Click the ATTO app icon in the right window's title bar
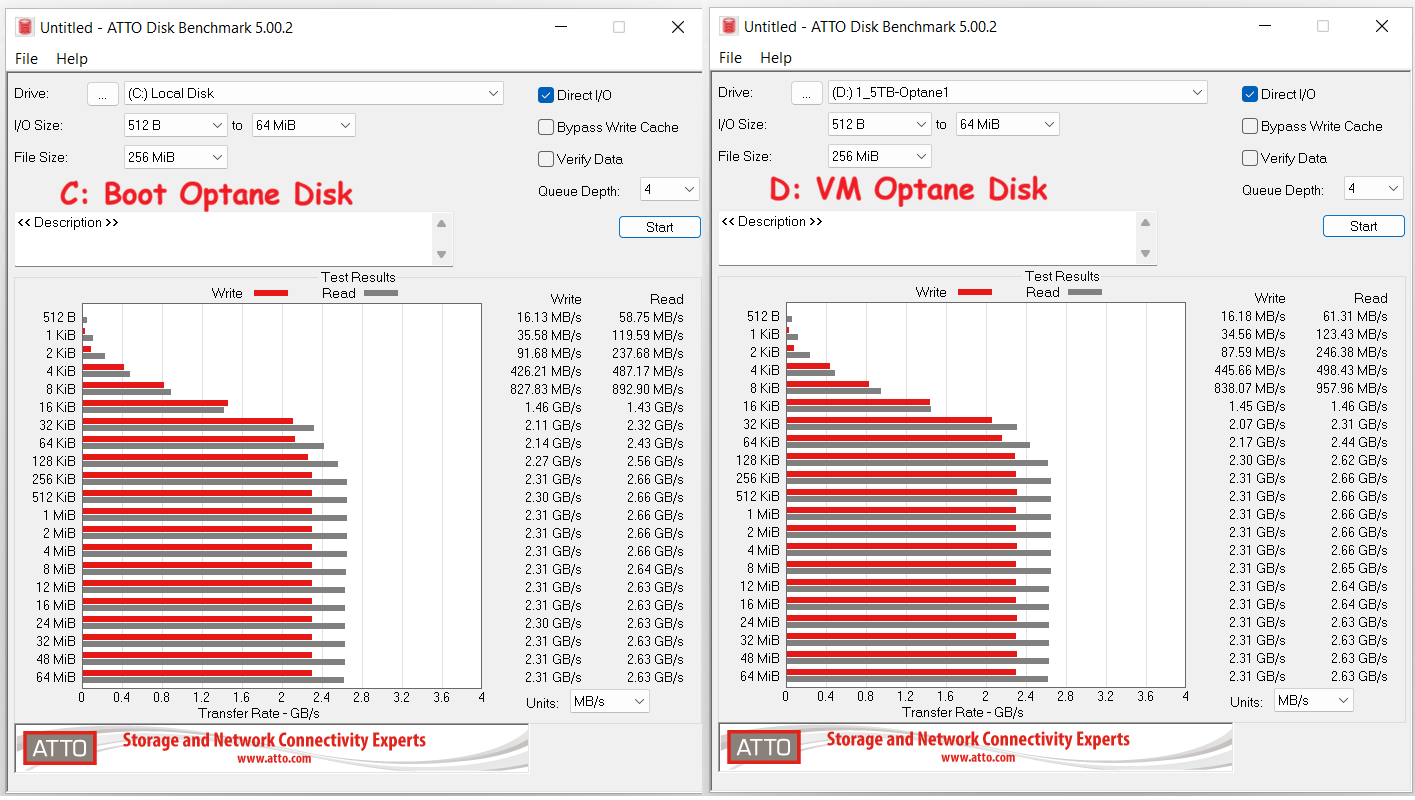The width and height of the screenshot is (1415, 800). point(729,26)
